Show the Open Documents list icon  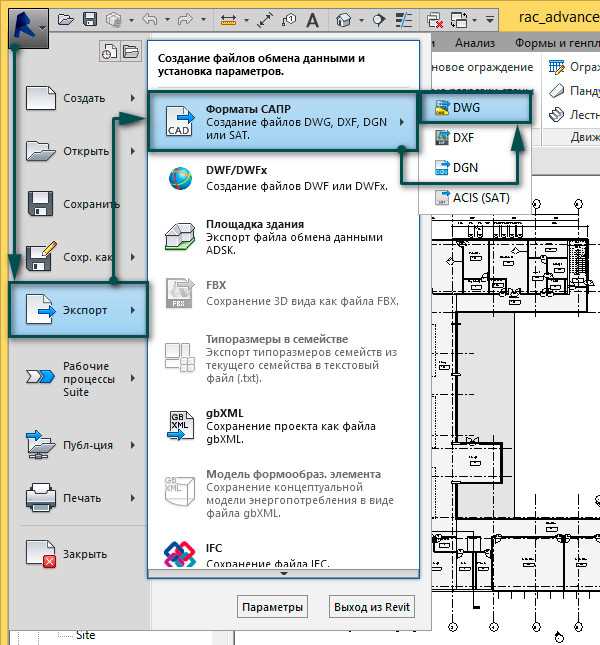pyautogui.click(x=131, y=51)
